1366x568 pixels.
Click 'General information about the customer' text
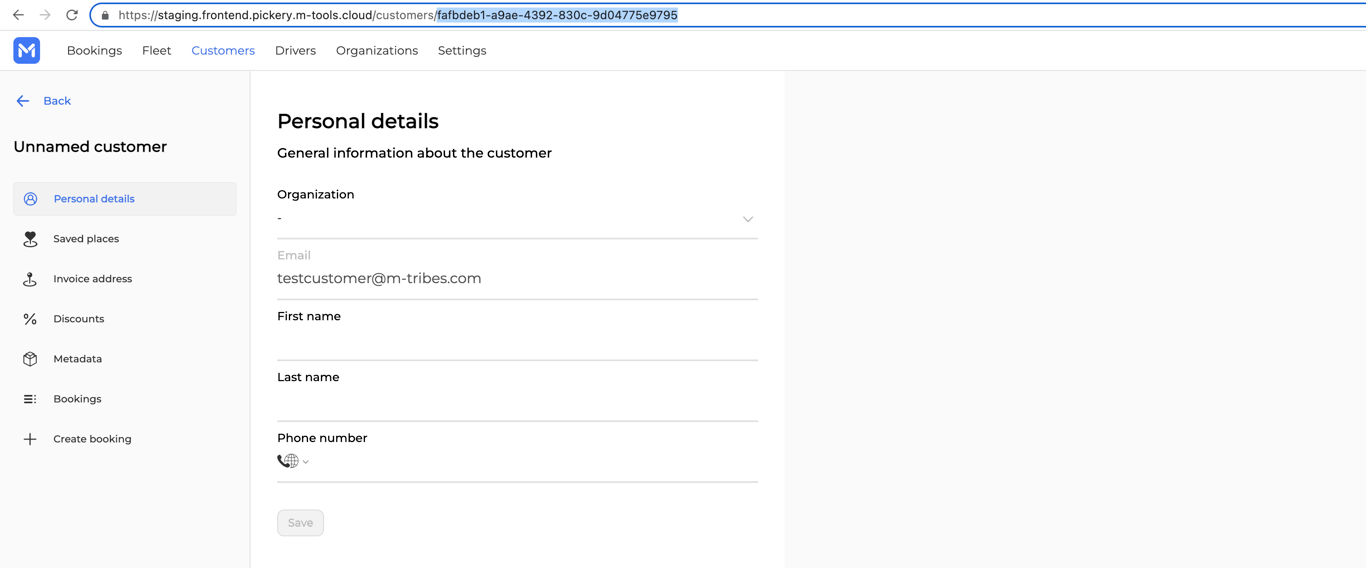point(414,153)
